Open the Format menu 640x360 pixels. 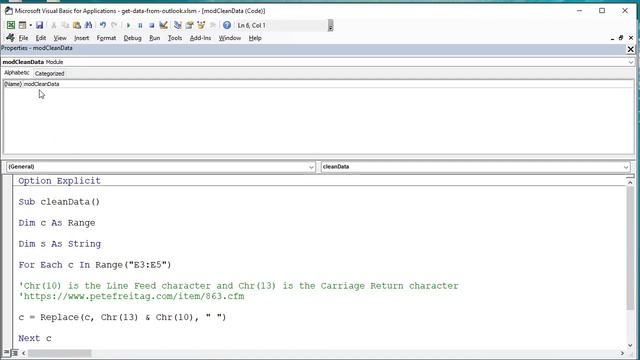[x=106, y=38]
